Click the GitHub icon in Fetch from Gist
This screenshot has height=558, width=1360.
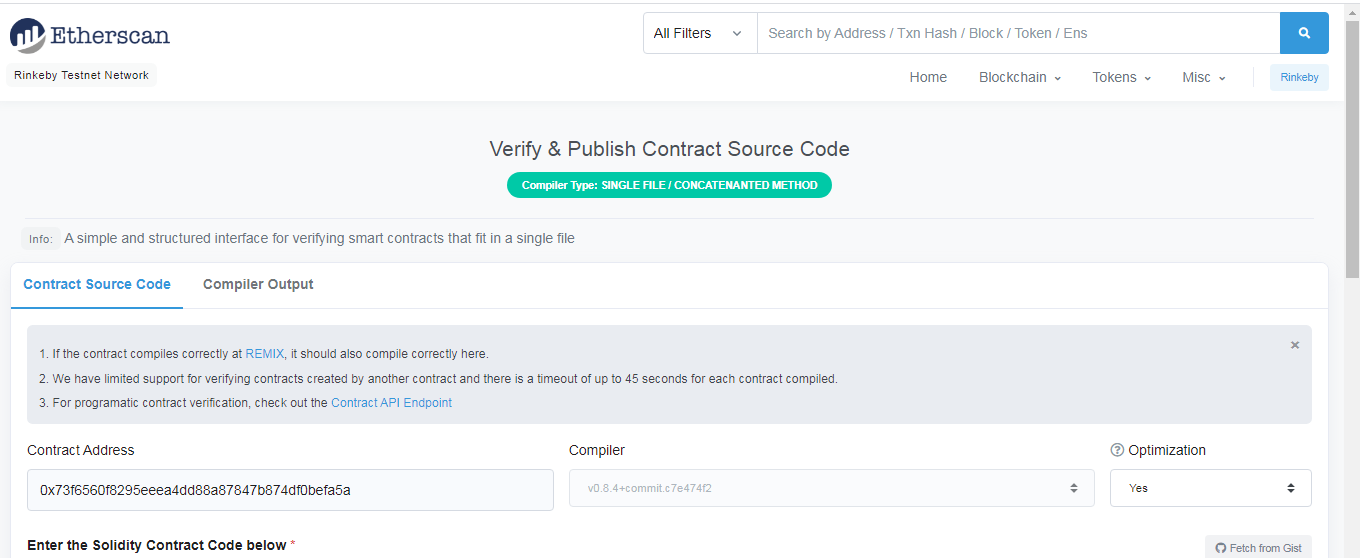(x=1220, y=548)
